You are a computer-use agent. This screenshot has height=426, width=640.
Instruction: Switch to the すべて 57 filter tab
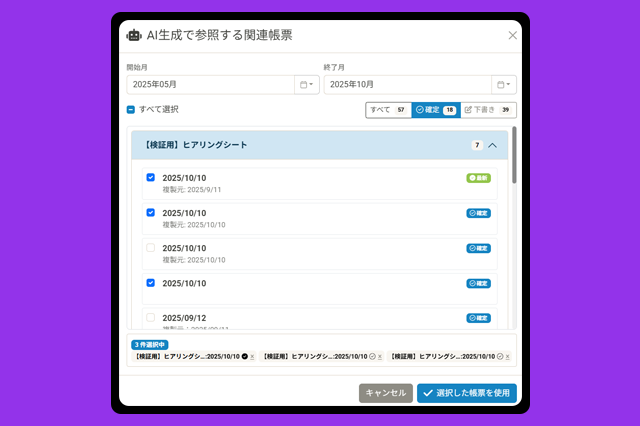pyautogui.click(x=389, y=110)
